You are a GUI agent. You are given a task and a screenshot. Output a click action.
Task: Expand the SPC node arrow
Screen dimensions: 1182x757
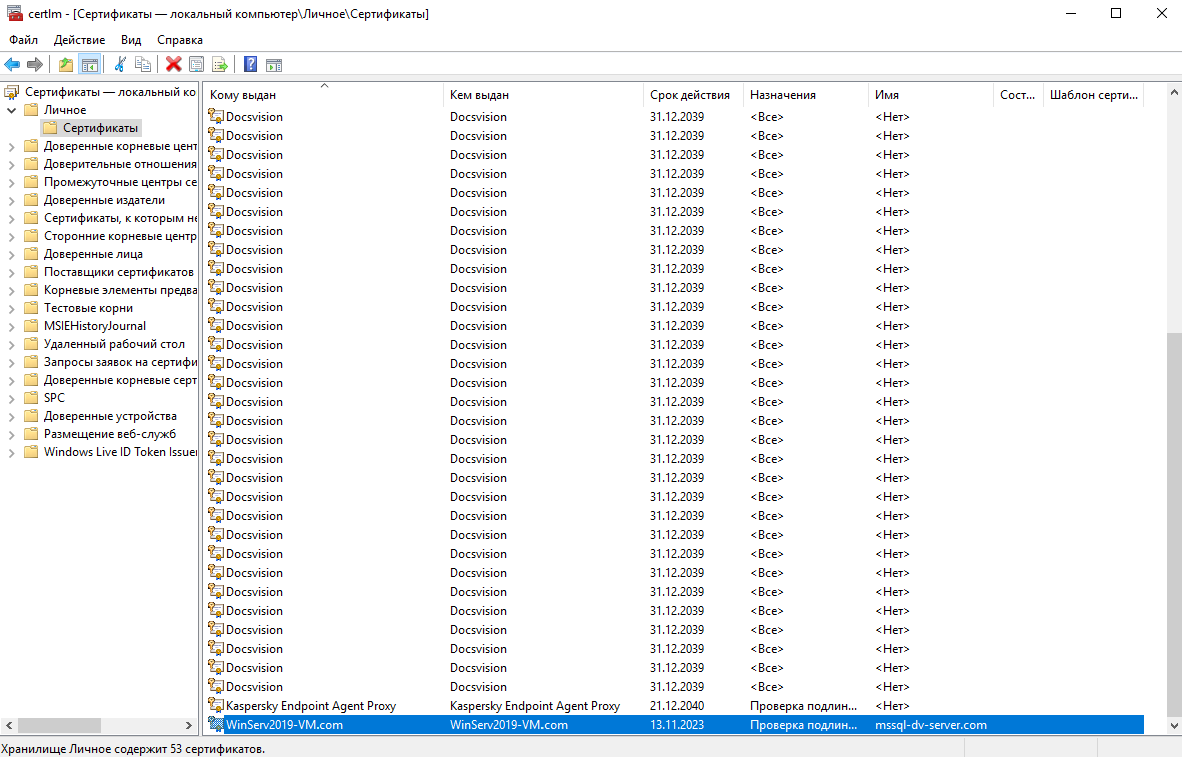(11, 398)
